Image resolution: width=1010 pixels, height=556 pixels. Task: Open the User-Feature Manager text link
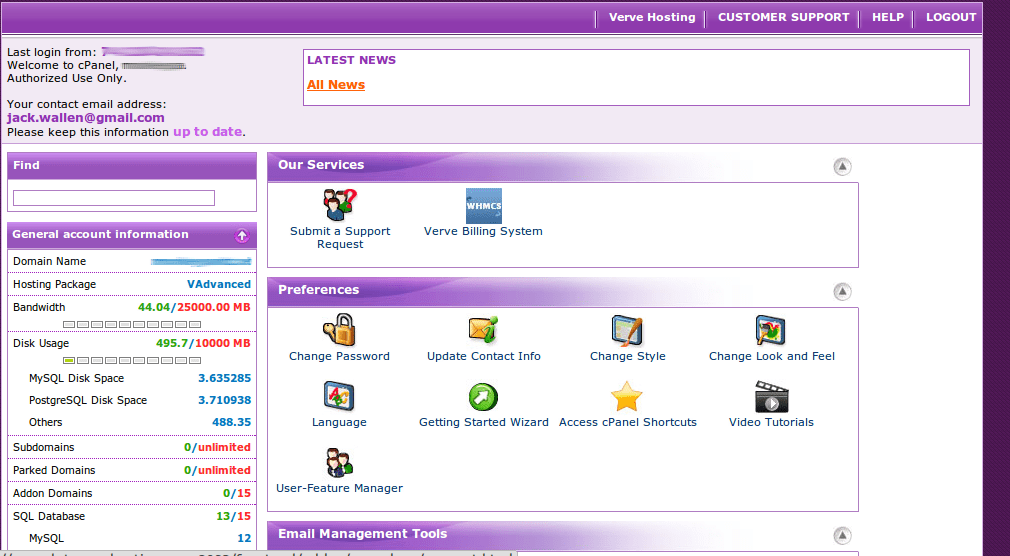tap(339, 488)
